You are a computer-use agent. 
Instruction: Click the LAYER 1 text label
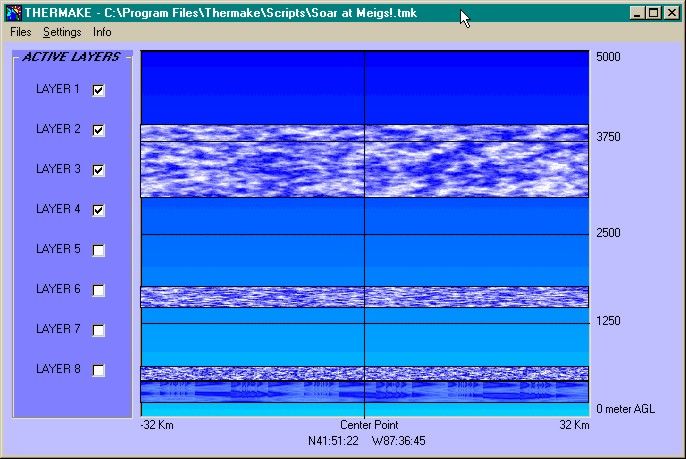pyautogui.click(x=58, y=89)
